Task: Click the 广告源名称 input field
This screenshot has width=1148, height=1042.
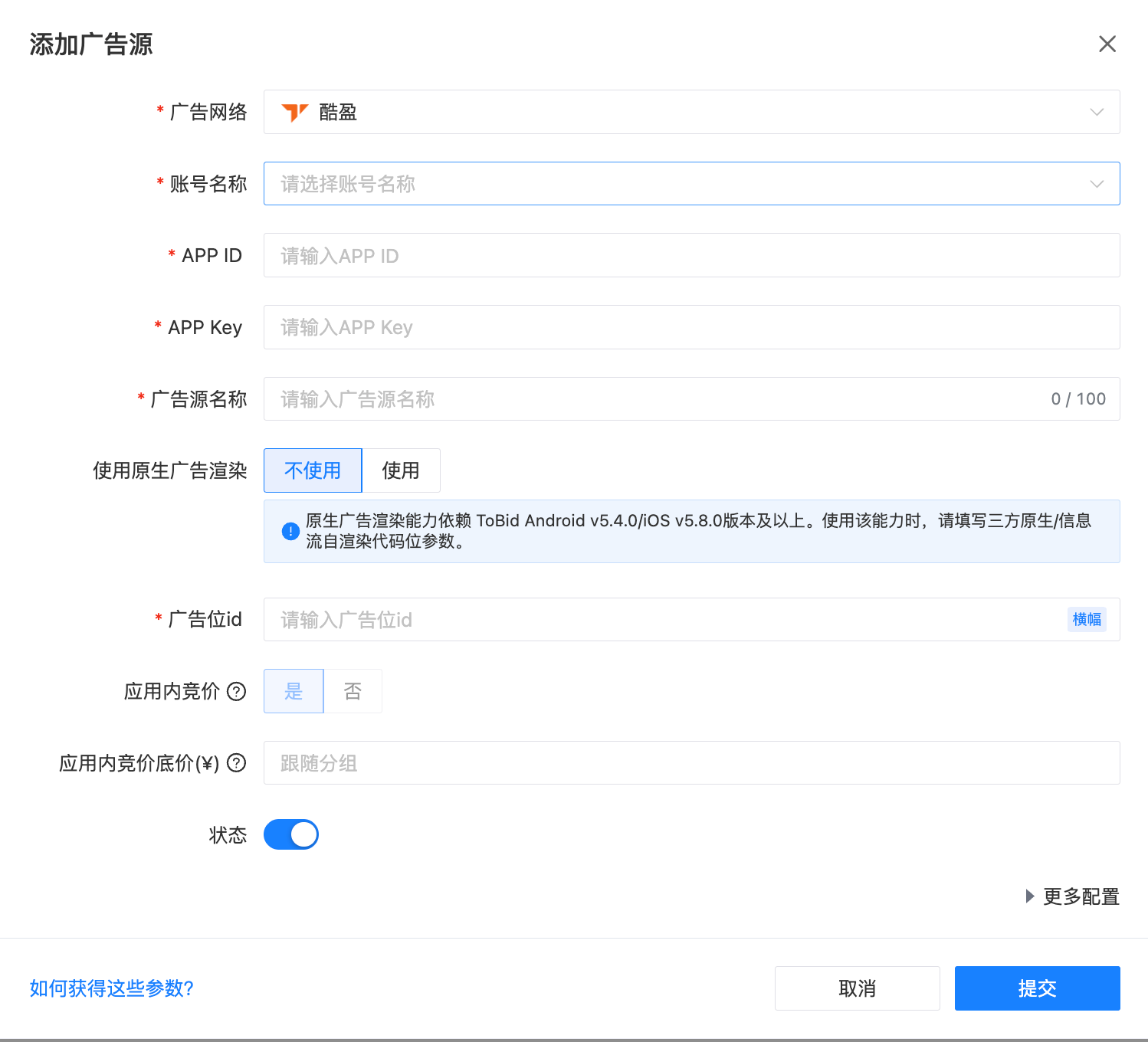Action: click(691, 399)
